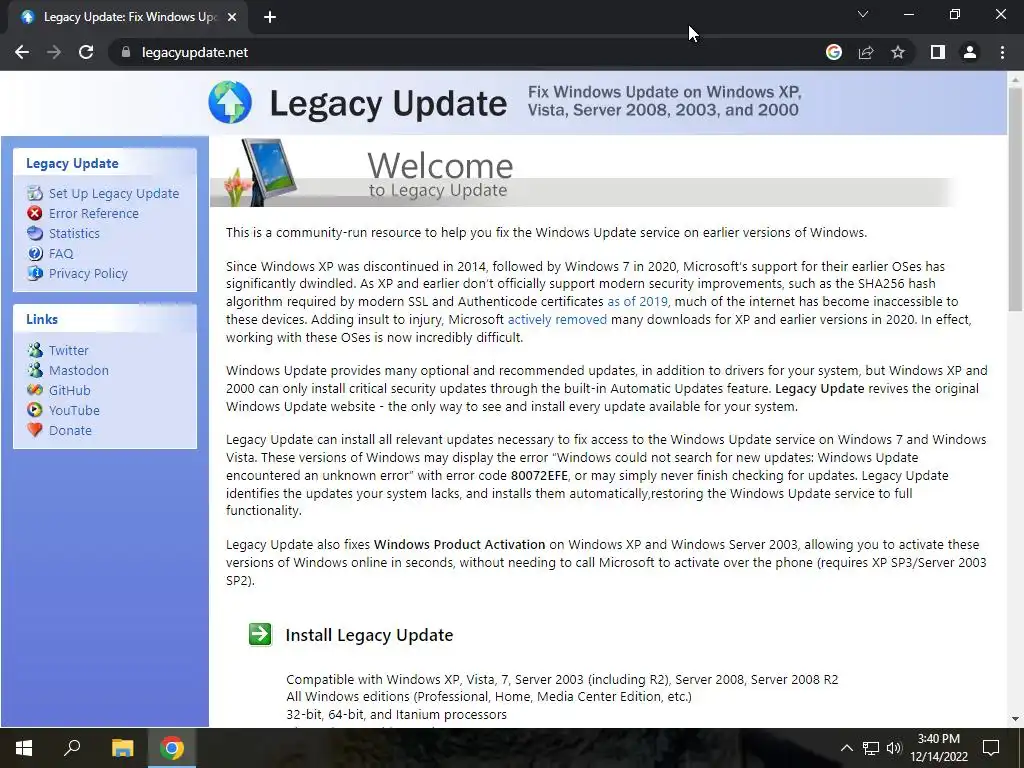
Task: Open the YouTube text link
Action: point(74,410)
